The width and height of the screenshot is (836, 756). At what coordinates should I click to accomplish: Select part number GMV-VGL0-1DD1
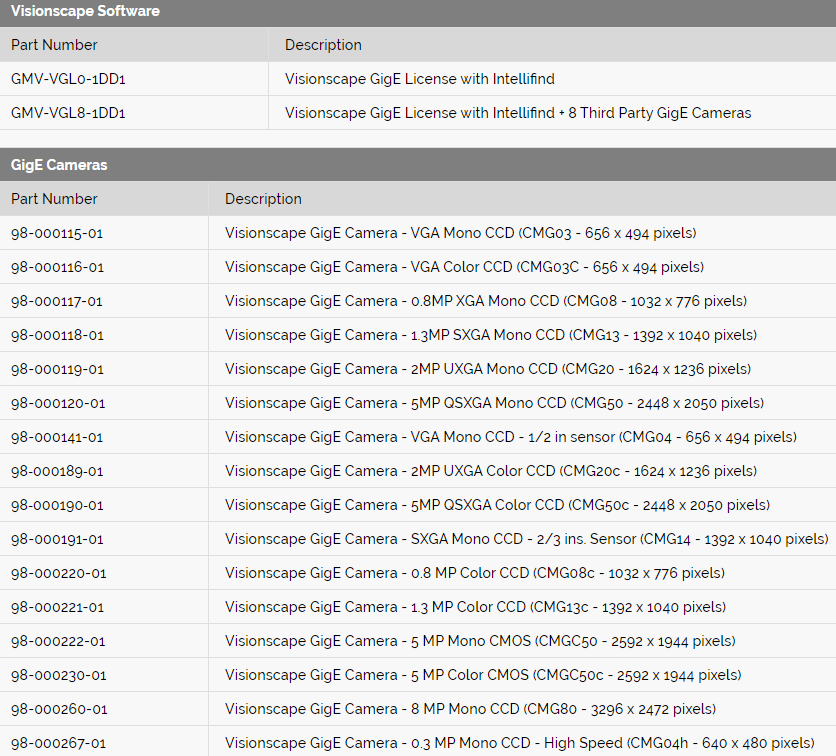pyautogui.click(x=68, y=79)
